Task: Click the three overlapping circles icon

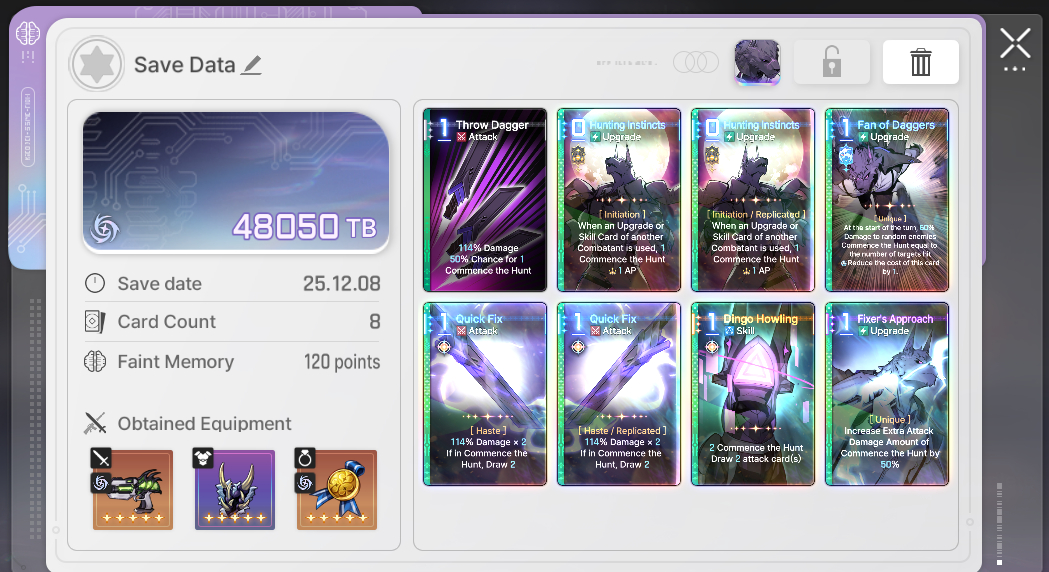Action: coord(696,62)
